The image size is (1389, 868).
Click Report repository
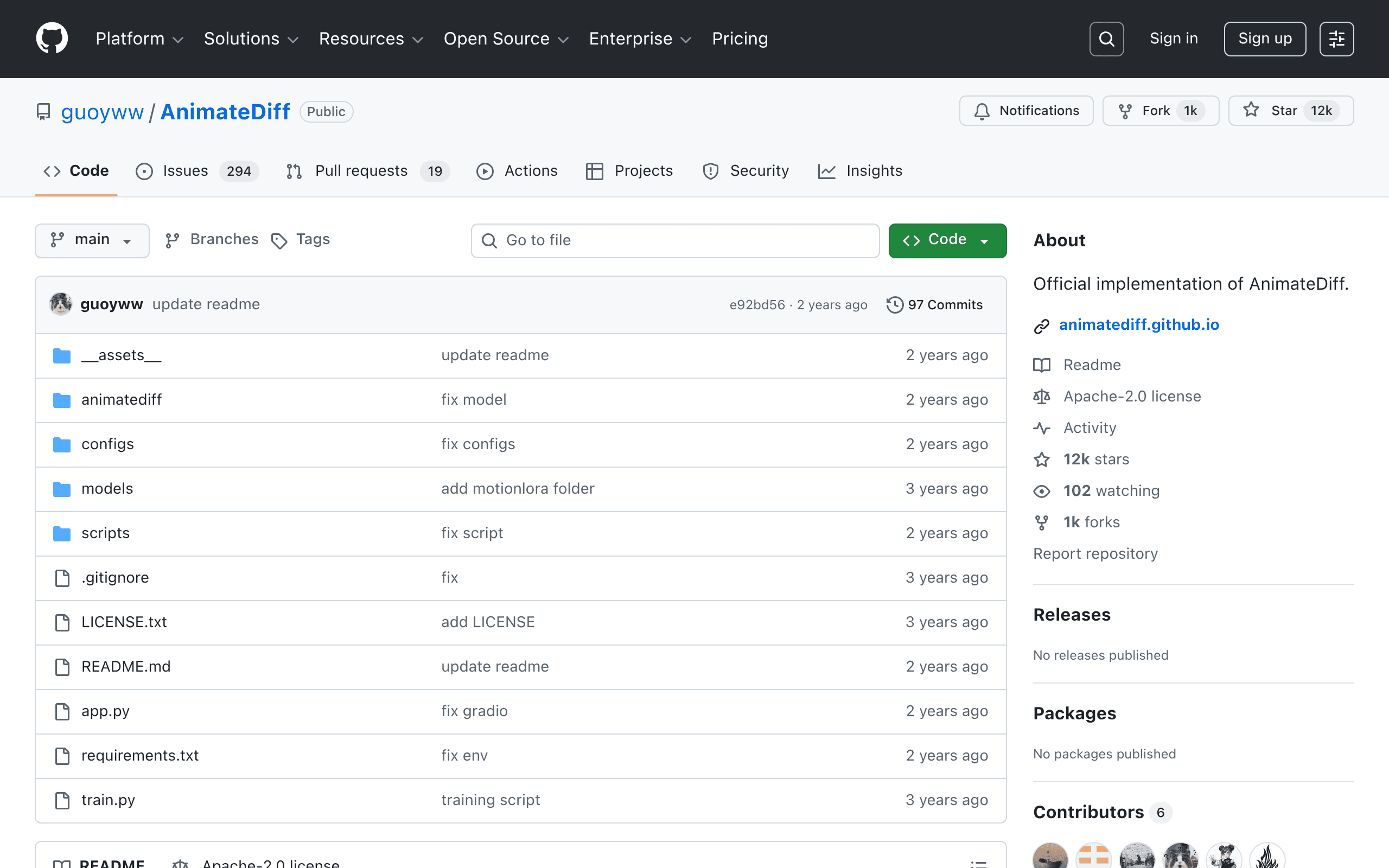[1095, 554]
